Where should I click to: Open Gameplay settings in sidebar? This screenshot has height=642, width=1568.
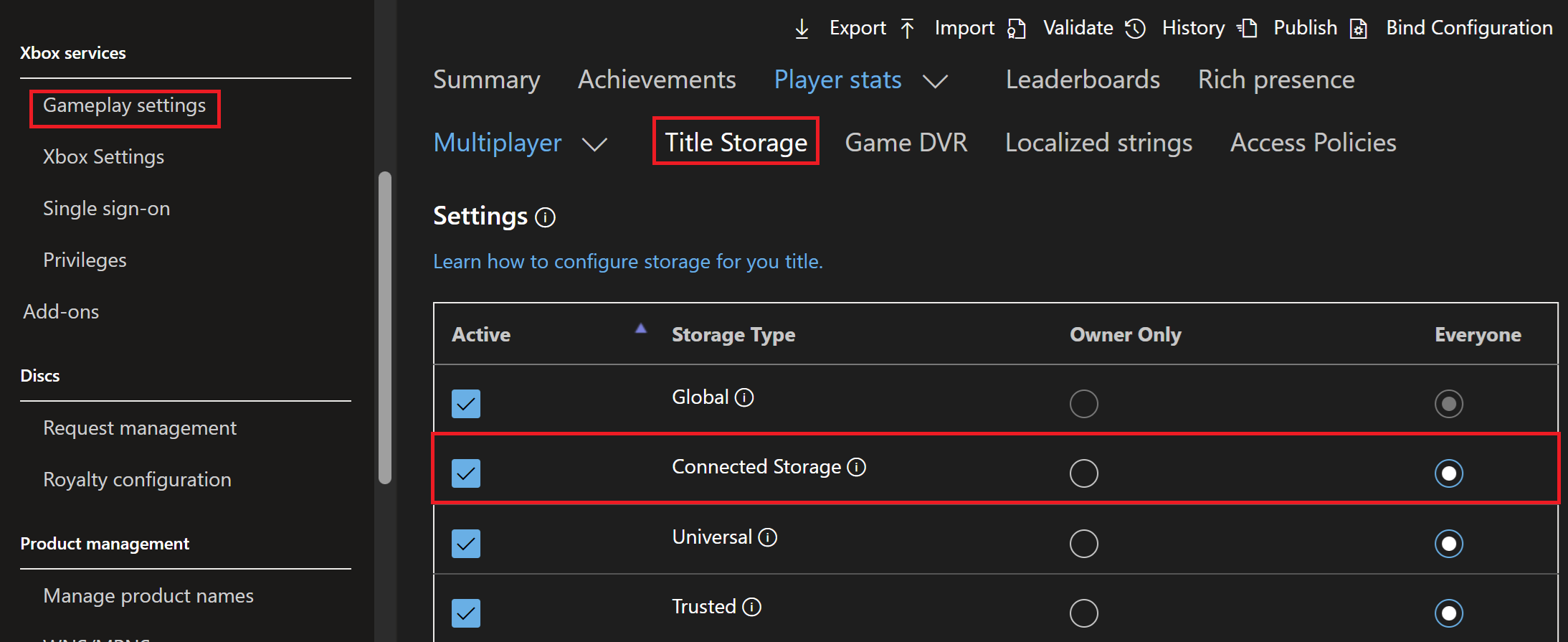coord(125,105)
